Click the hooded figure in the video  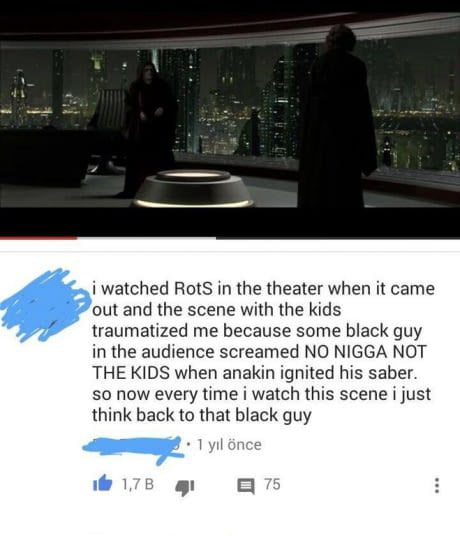[149, 128]
